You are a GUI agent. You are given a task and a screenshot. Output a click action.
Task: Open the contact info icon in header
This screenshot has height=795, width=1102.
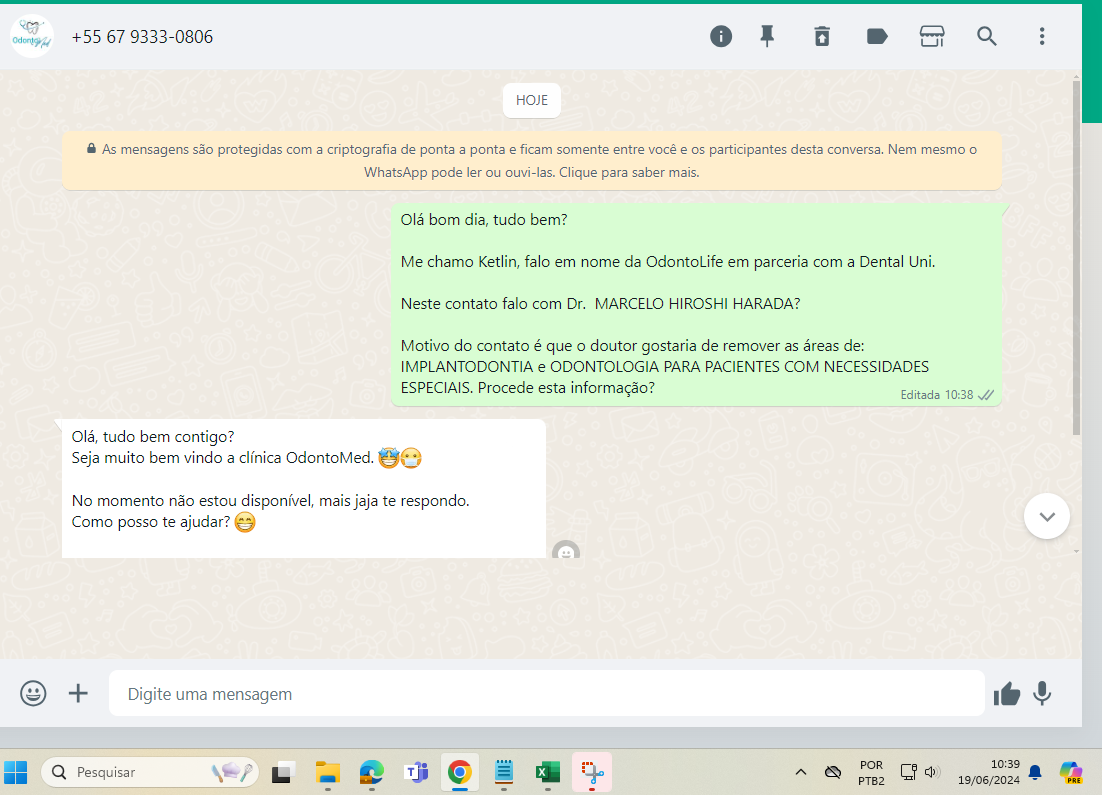720,37
